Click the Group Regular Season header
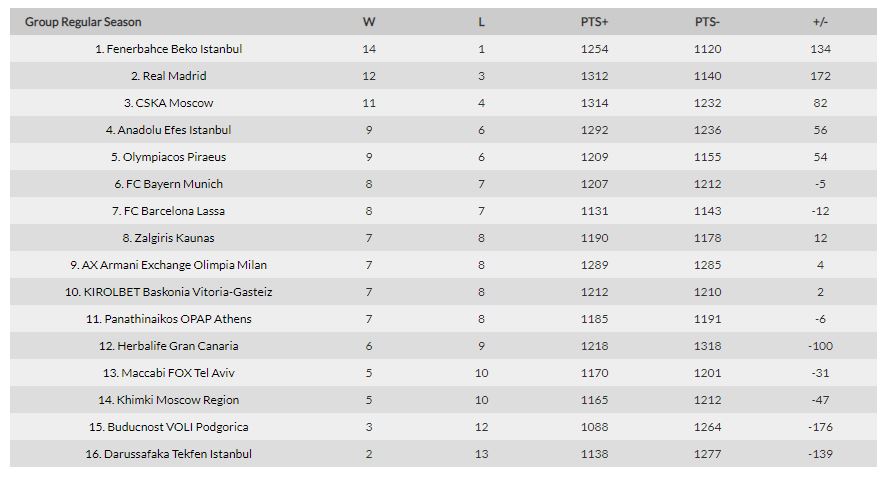 point(83,22)
